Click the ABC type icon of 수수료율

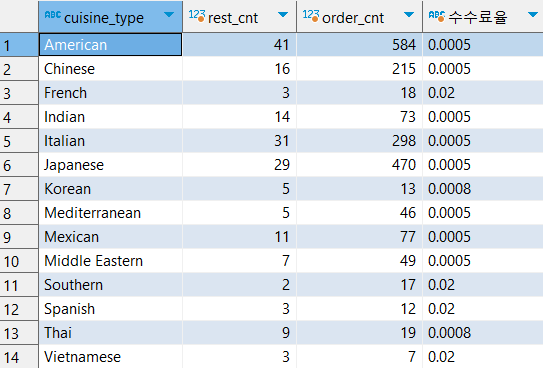437,16
